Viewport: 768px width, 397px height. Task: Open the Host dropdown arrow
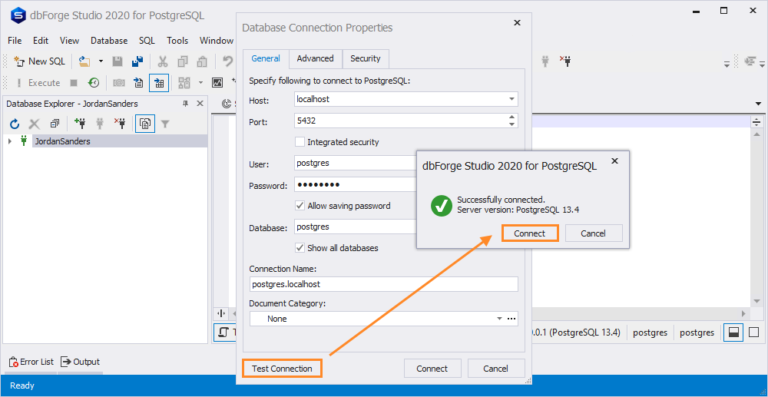[x=512, y=99]
